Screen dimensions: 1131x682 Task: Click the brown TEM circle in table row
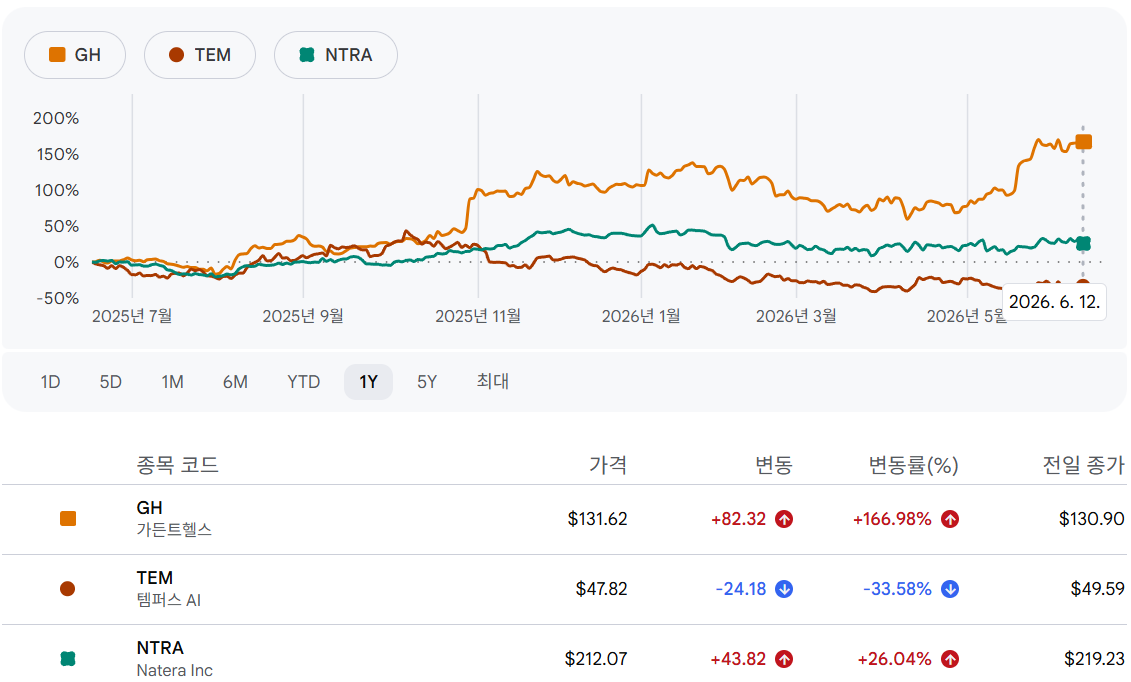[x=68, y=589]
